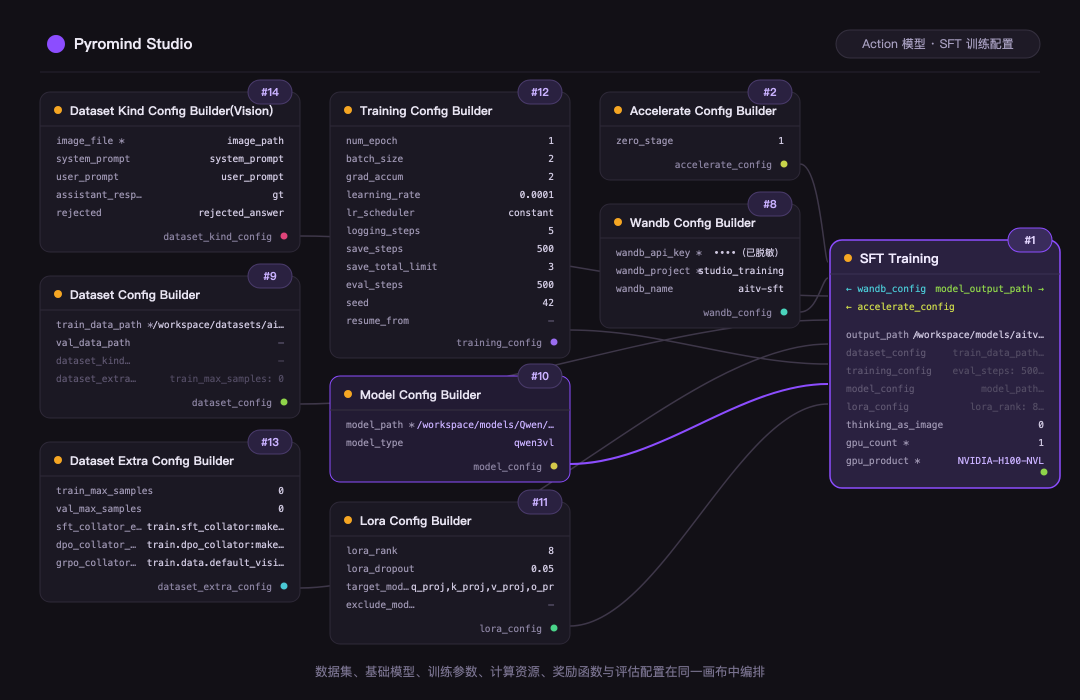1080x700 pixels.
Task: Select the Training Config Builder node title
Action: click(x=426, y=111)
